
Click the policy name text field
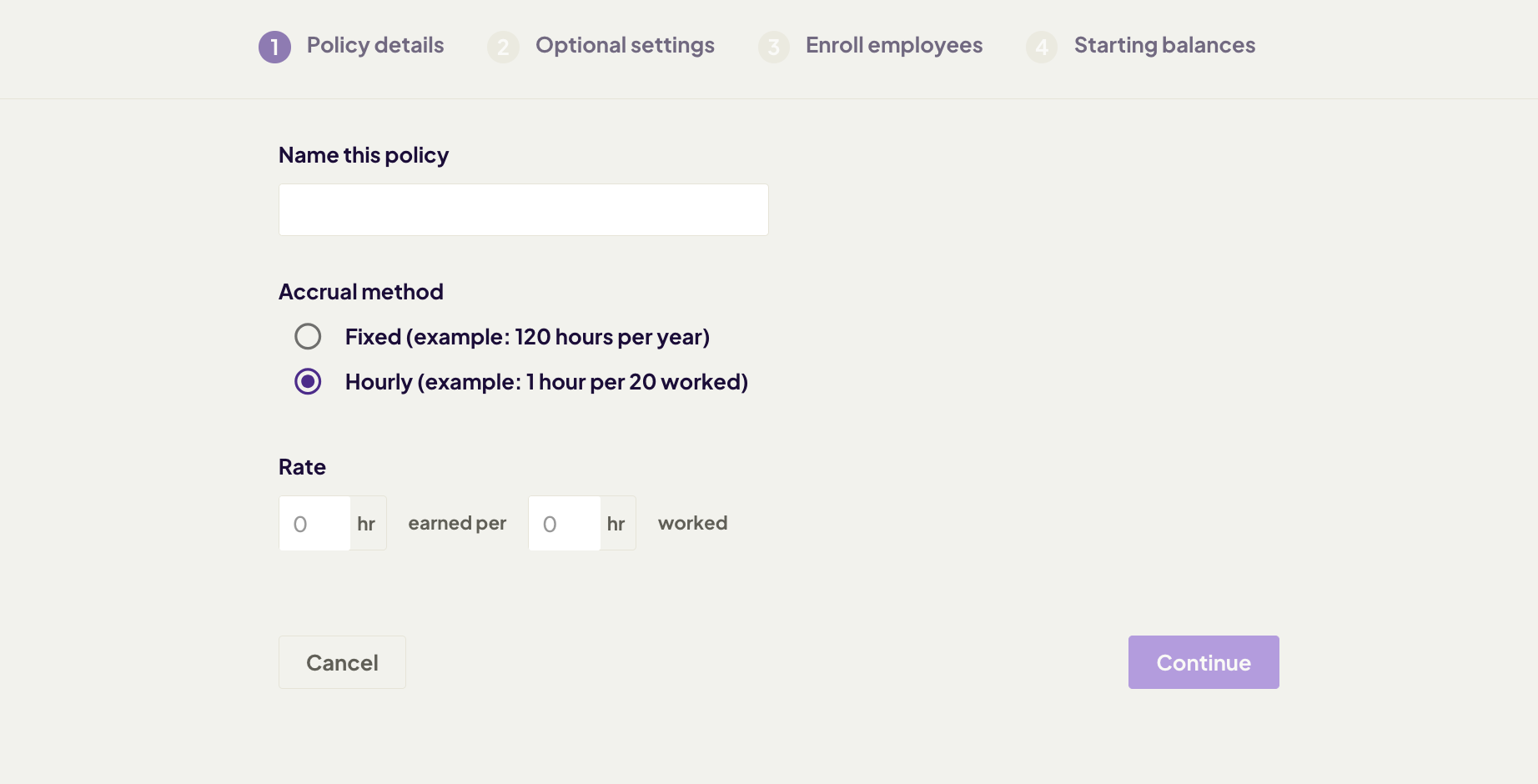(523, 209)
